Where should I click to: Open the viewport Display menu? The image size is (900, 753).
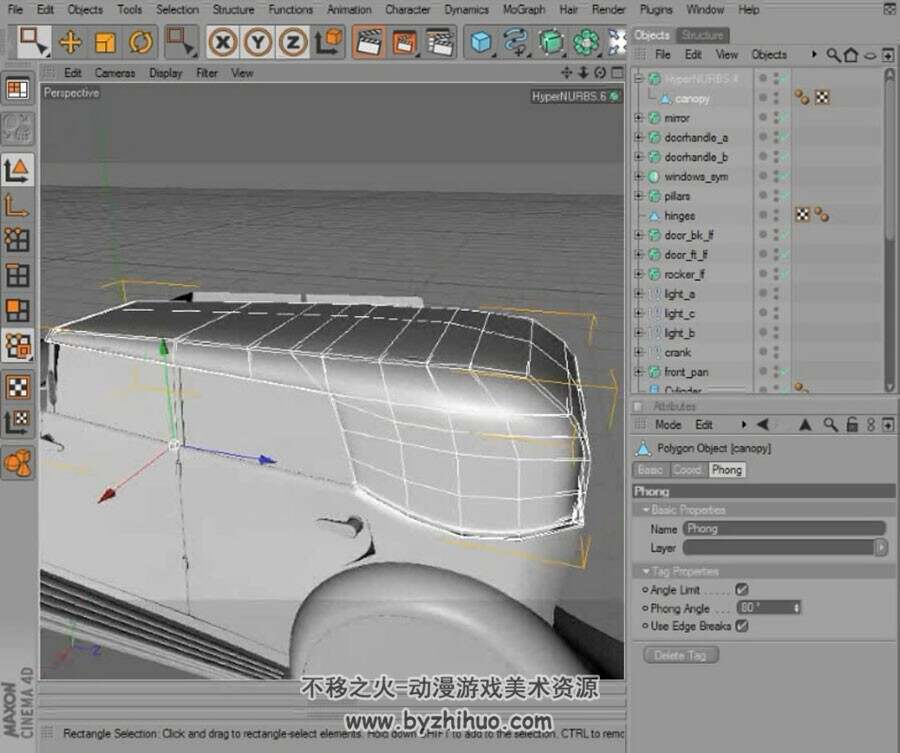(165, 73)
